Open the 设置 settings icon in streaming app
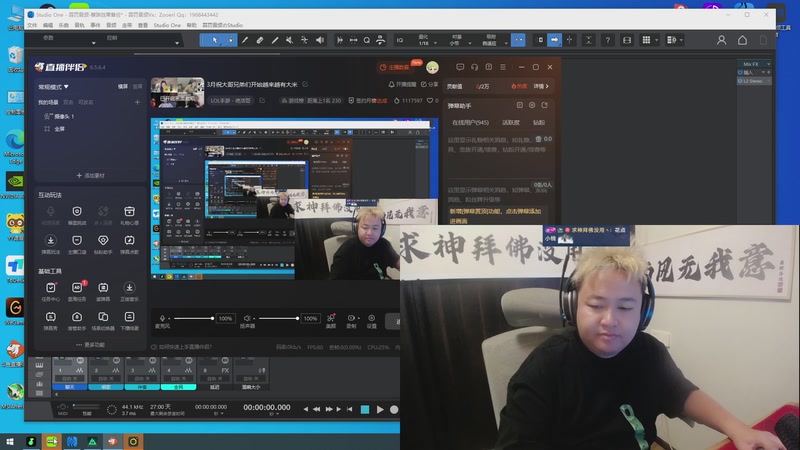The height and width of the screenshot is (450, 800). [371, 320]
